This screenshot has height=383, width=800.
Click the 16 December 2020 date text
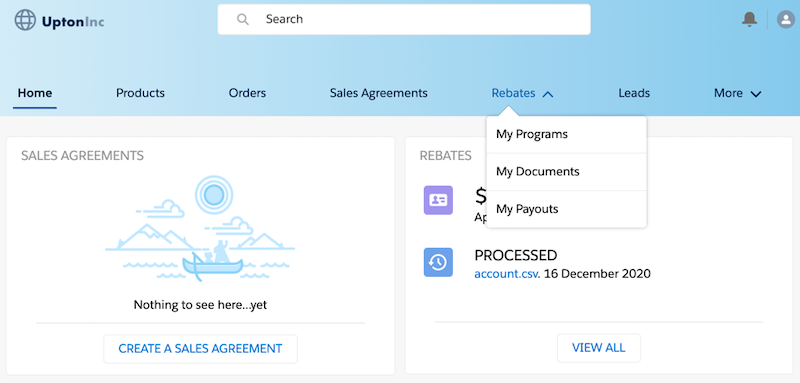tap(597, 274)
